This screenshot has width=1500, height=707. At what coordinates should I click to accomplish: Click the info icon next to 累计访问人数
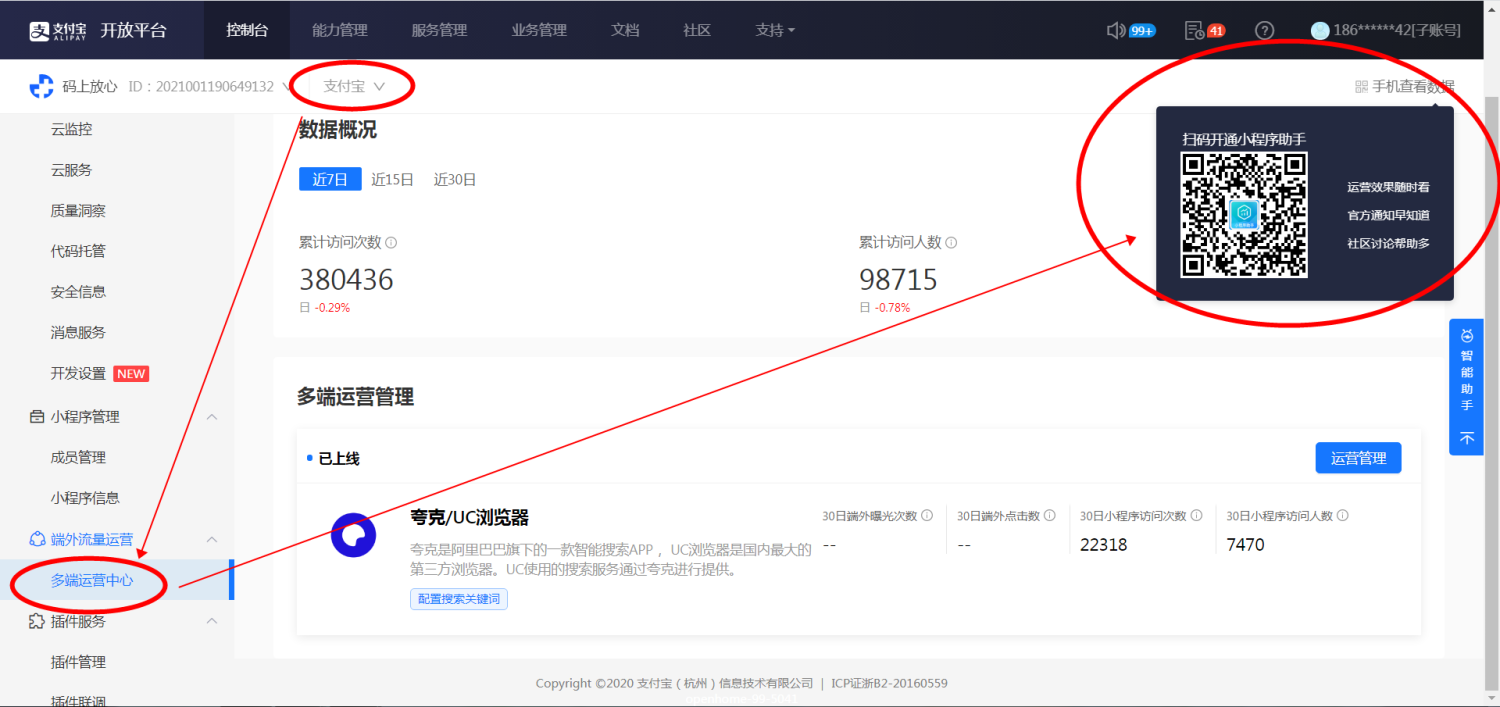pos(951,242)
